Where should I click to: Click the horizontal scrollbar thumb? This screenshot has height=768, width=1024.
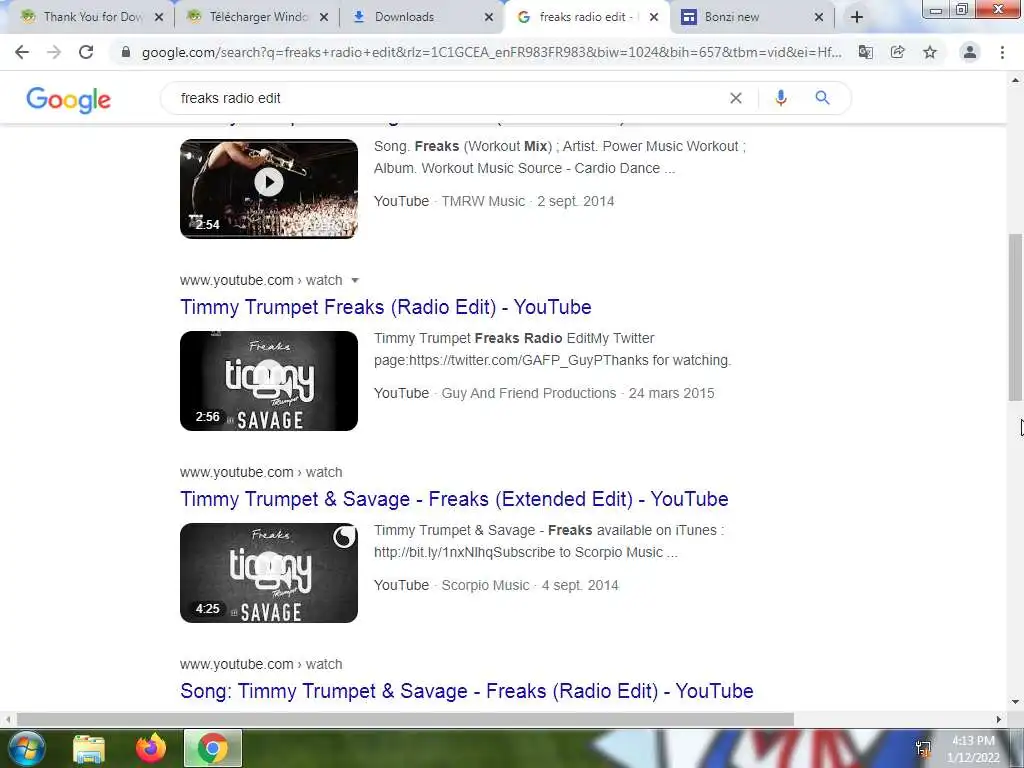click(405, 719)
